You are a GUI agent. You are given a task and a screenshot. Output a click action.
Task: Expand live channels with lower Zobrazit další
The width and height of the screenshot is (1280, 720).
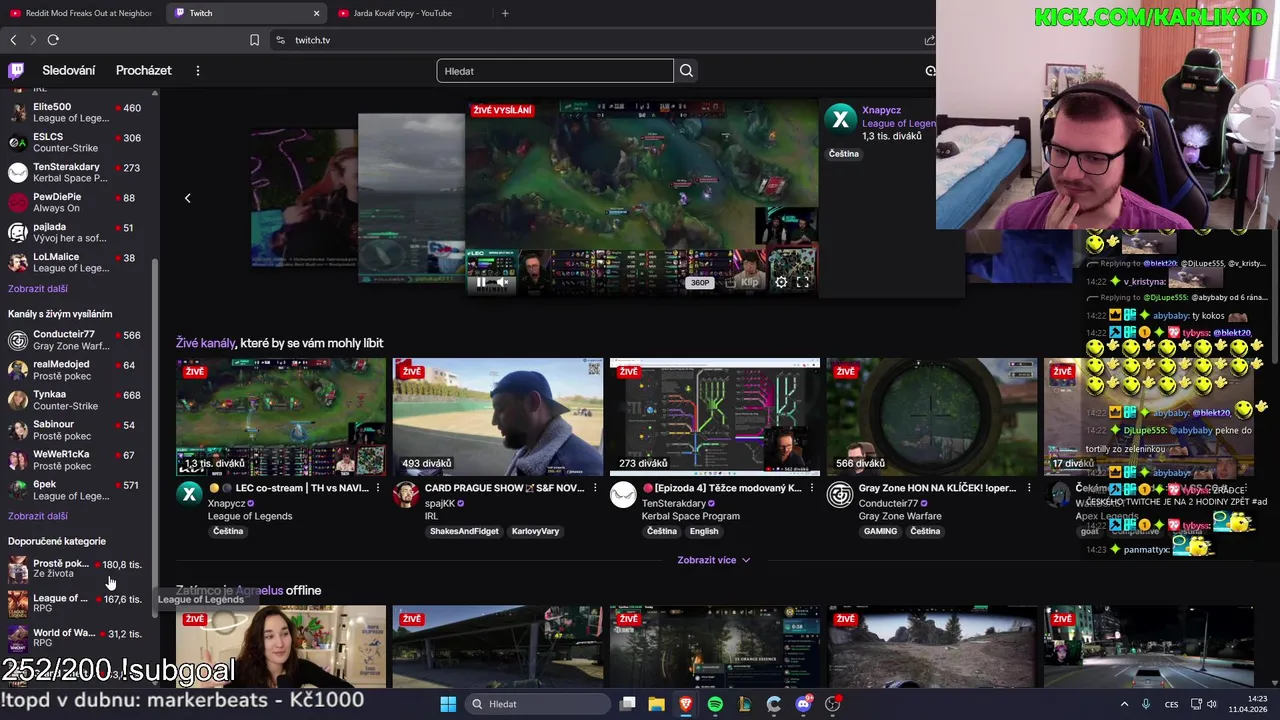[x=38, y=516]
